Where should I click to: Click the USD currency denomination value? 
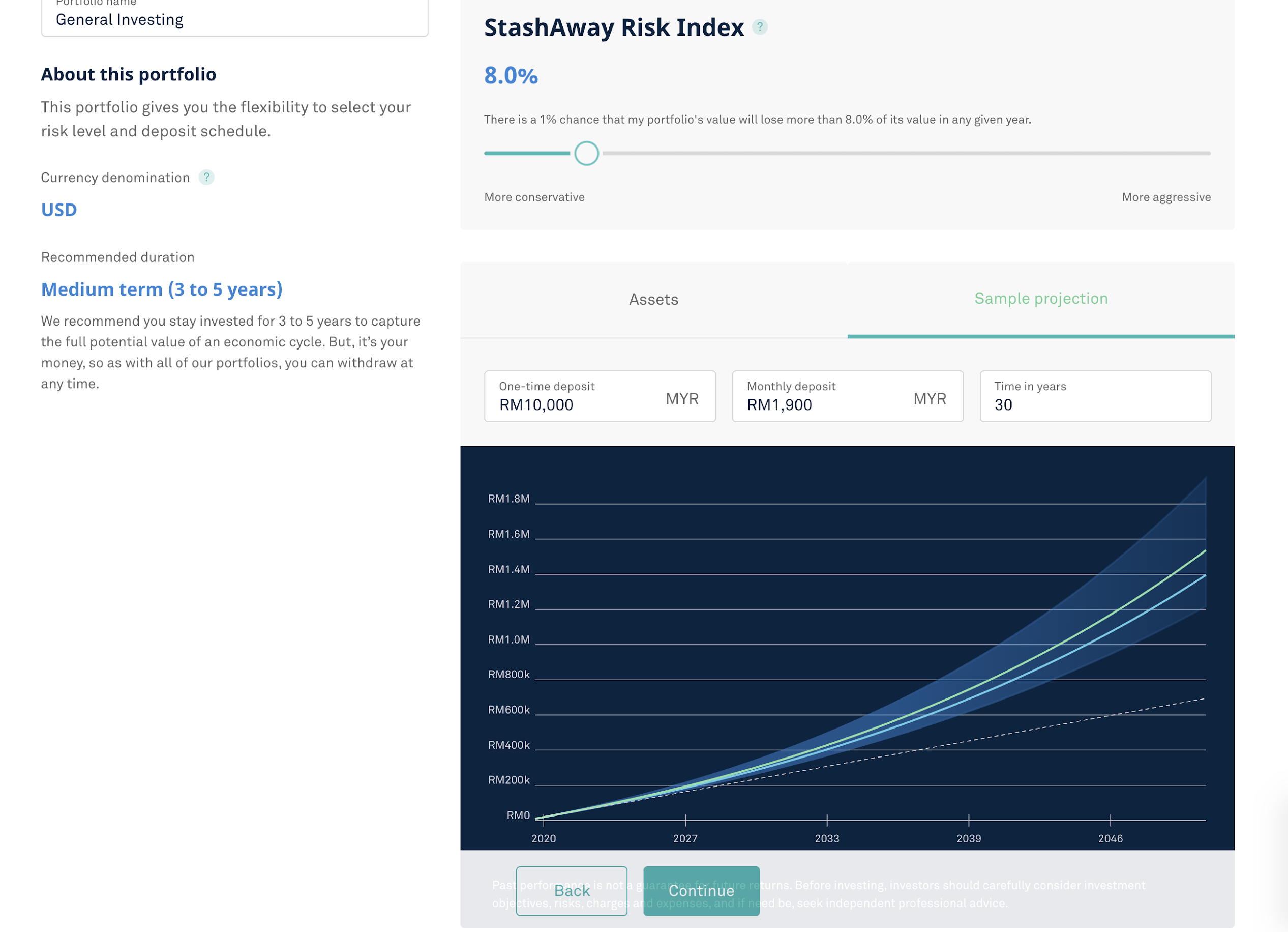59,210
